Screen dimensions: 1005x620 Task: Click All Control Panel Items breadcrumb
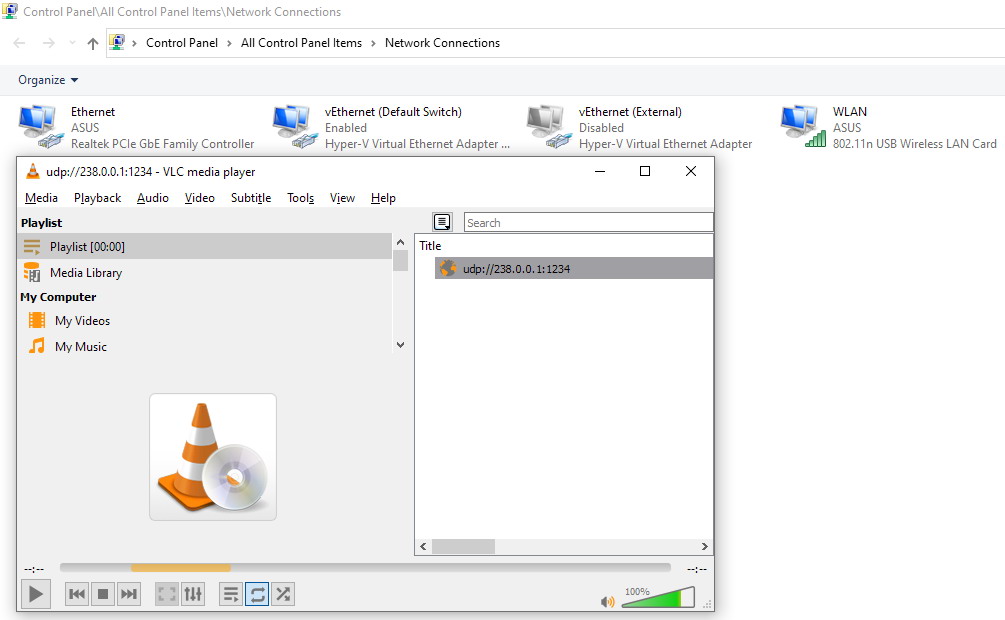[301, 43]
